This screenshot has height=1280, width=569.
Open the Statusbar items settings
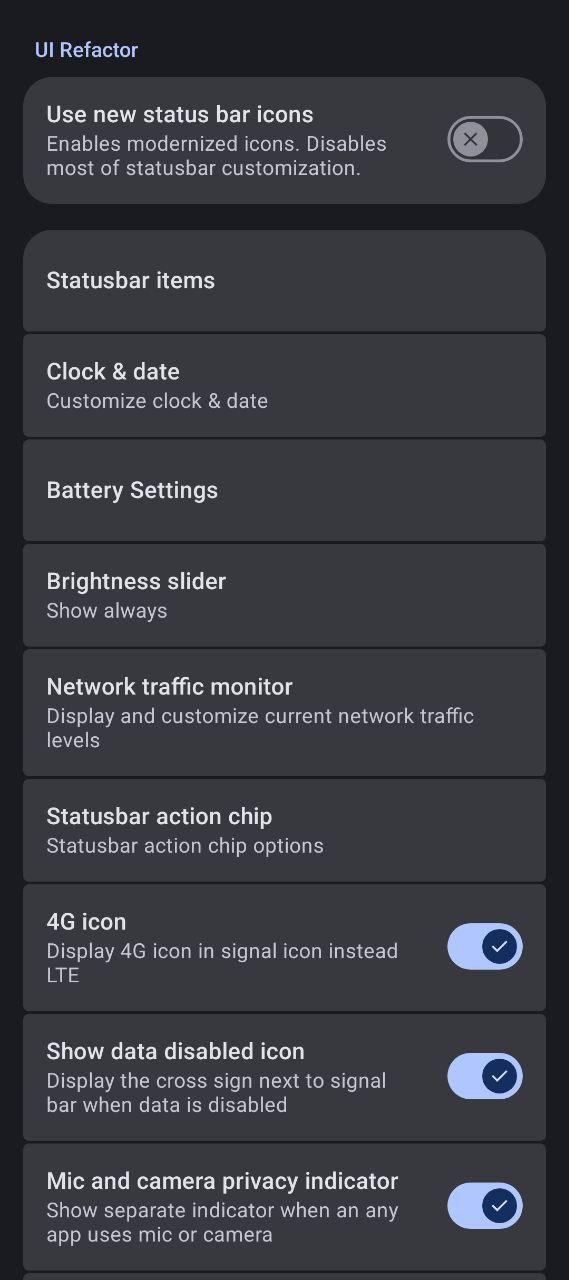click(x=284, y=281)
